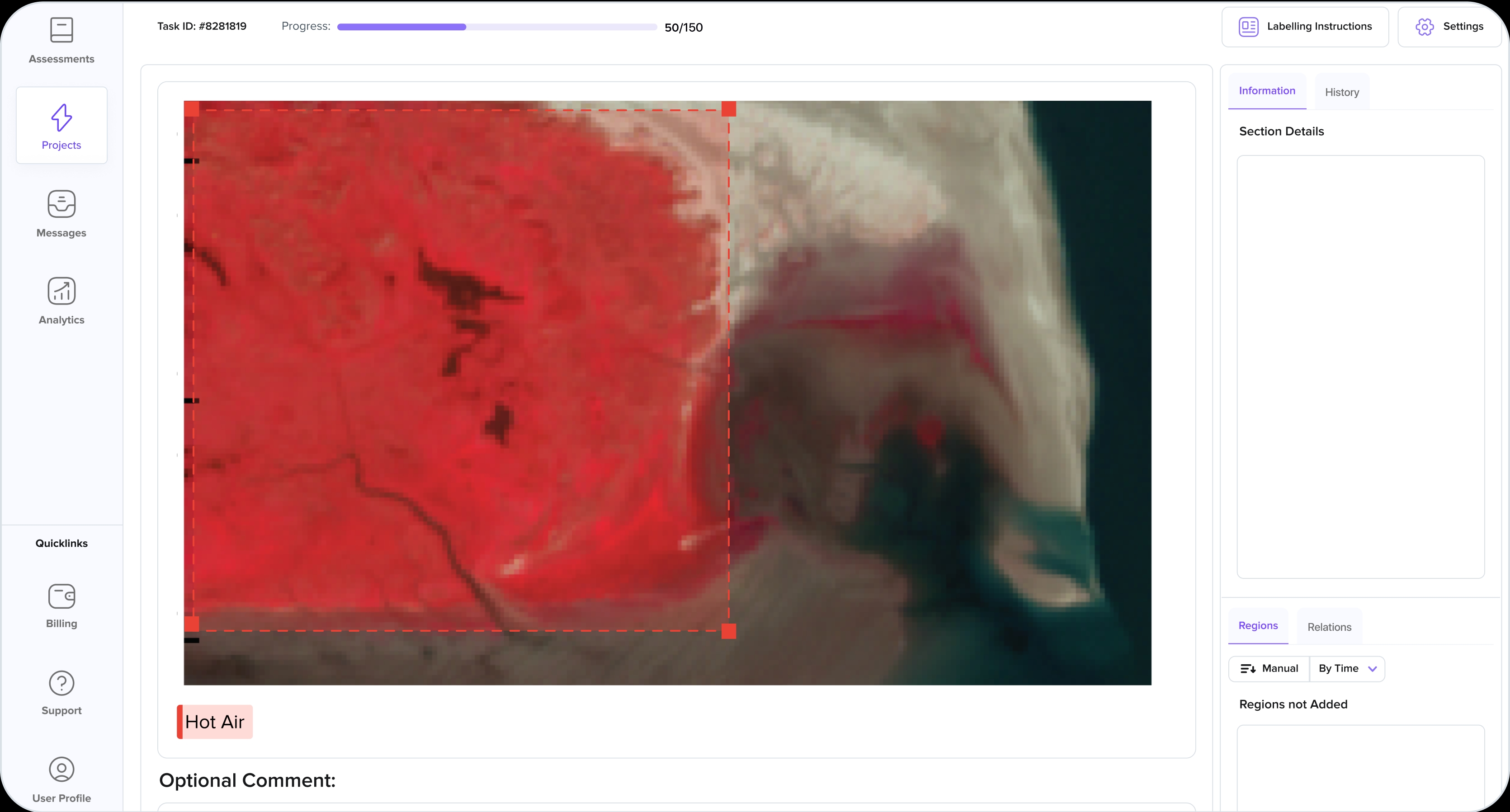
Task: Click the task progress bar
Action: (x=496, y=27)
